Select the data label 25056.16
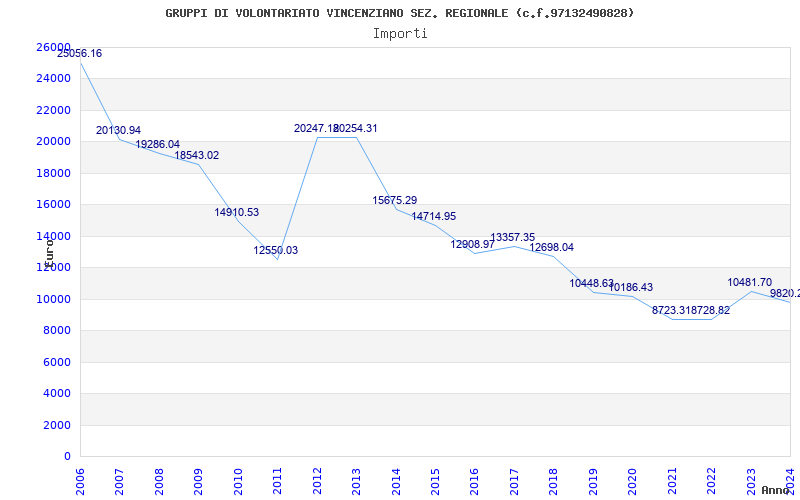Screen dimensions: 800x500 (79, 53)
